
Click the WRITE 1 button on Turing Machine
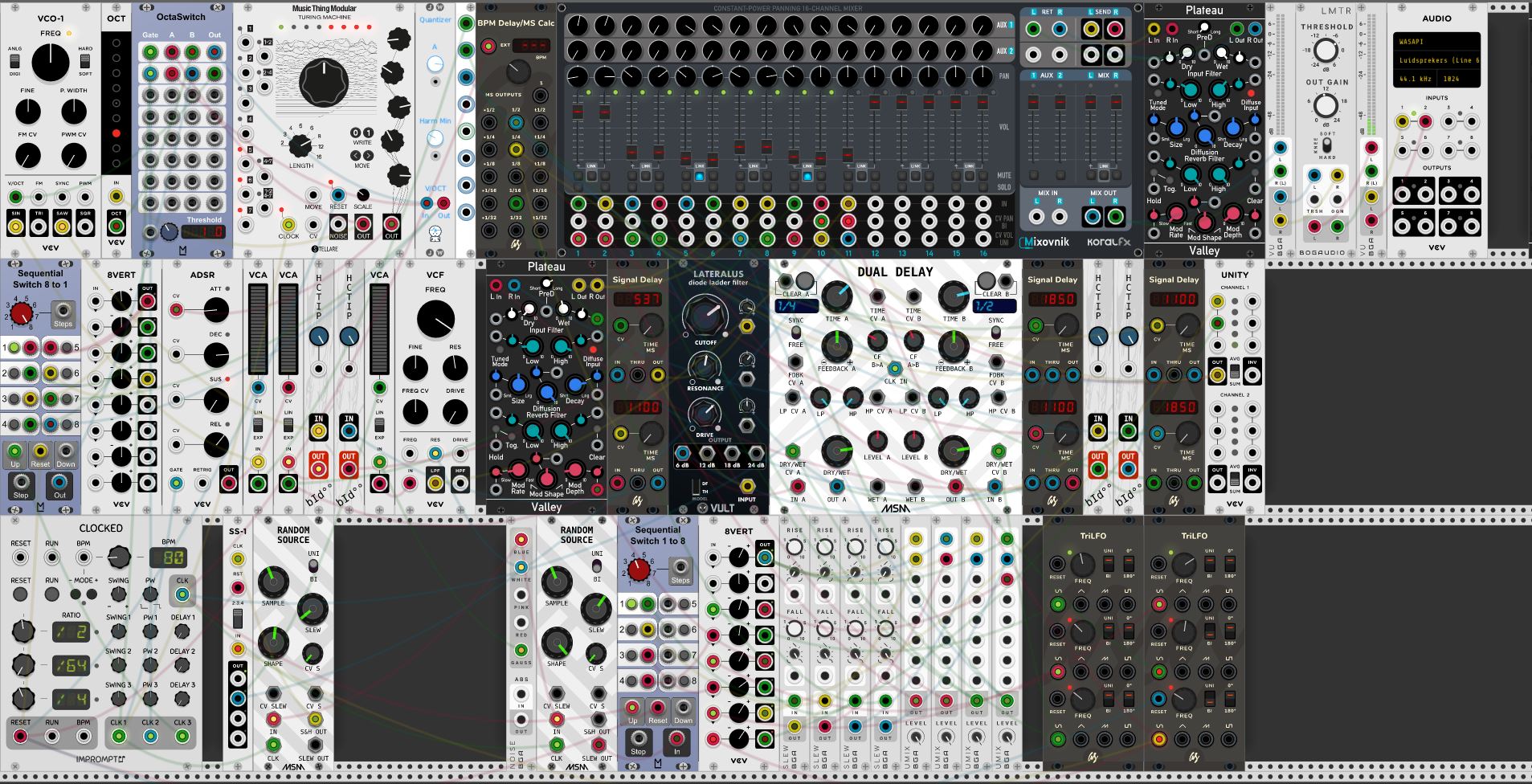pos(368,133)
